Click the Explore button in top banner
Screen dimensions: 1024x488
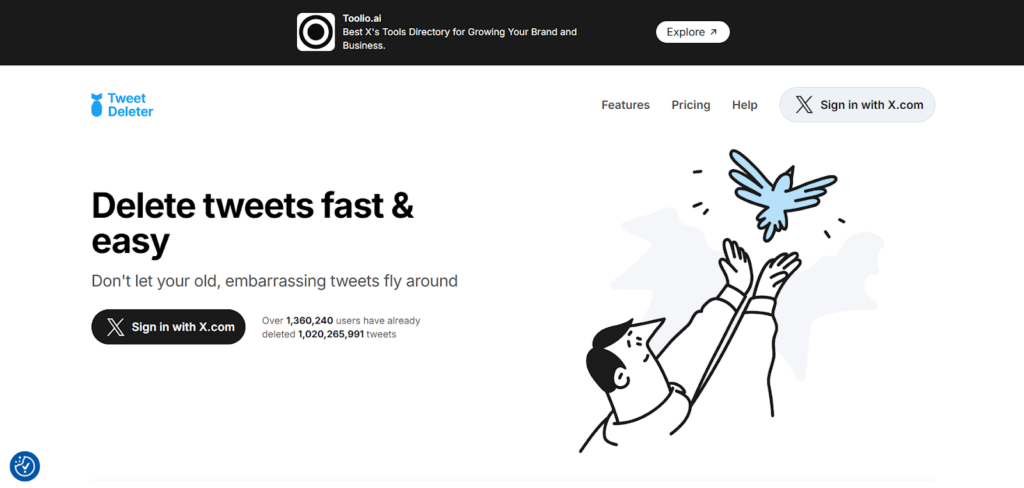pyautogui.click(x=692, y=32)
